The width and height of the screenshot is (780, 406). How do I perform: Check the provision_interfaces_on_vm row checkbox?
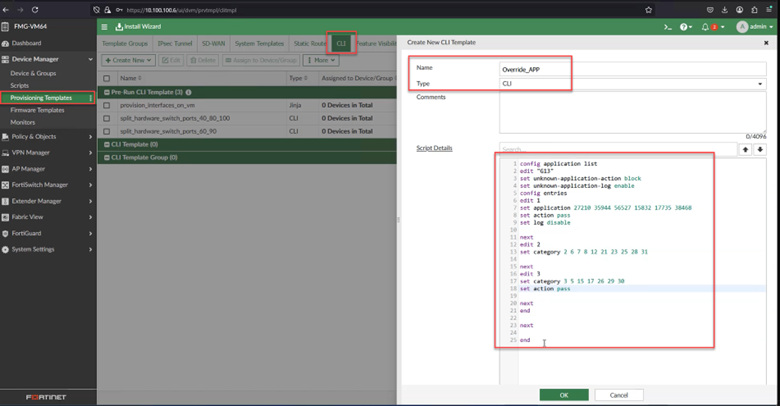tap(108, 105)
